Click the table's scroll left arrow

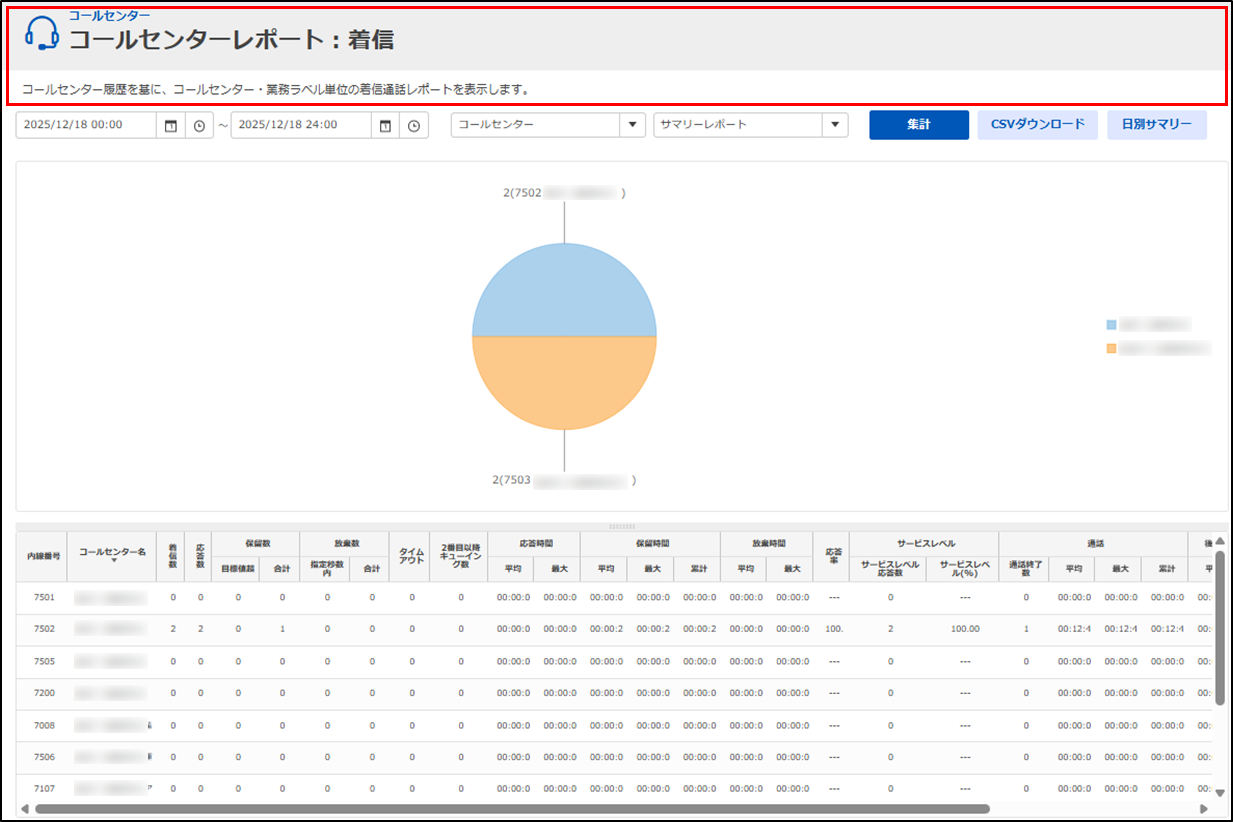pyautogui.click(x=24, y=808)
